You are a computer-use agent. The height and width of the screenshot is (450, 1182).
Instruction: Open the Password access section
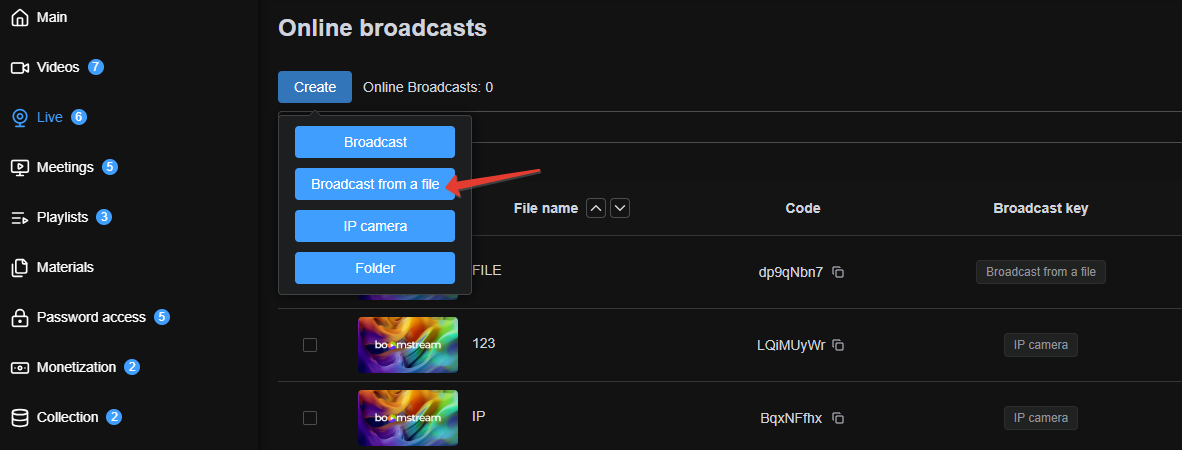pos(91,317)
